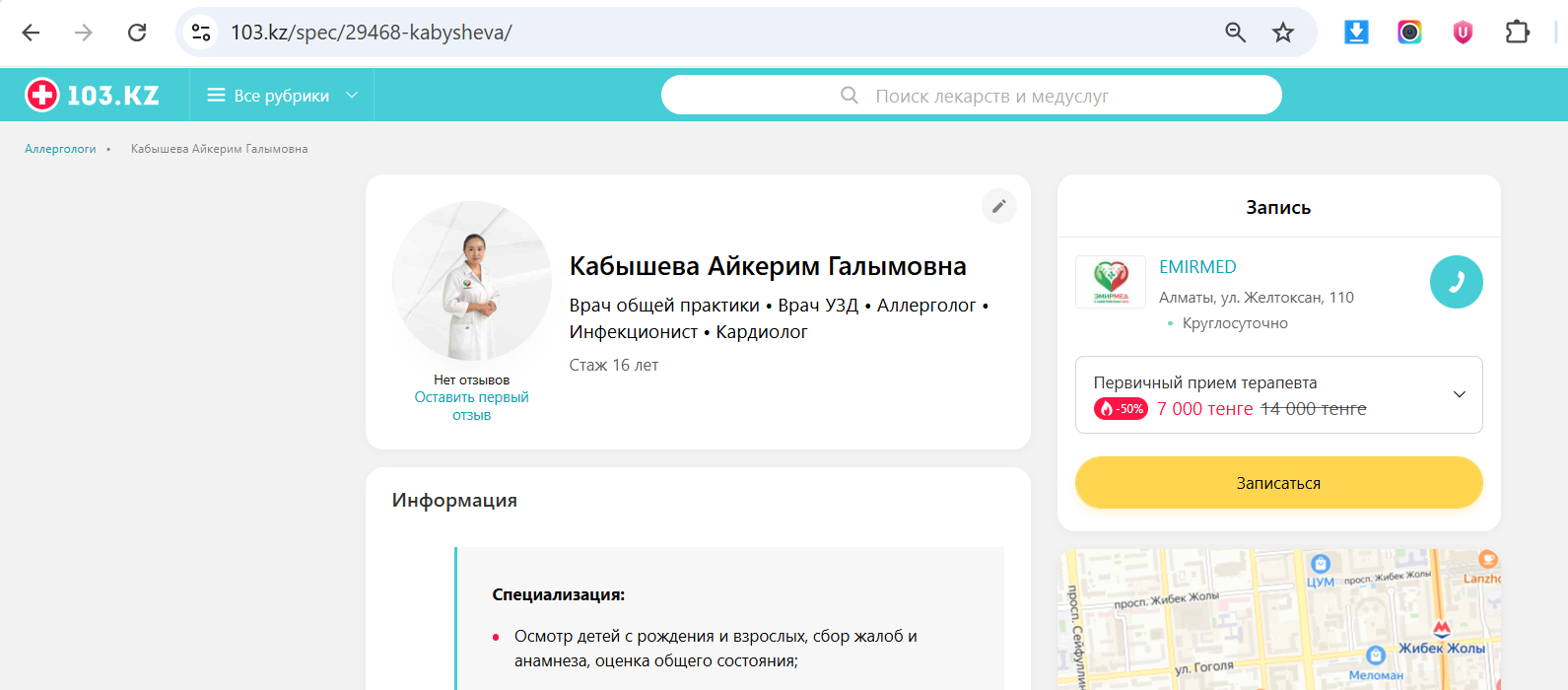
Task: Click the ЦУМ marker on the map
Action: pyautogui.click(x=1321, y=571)
